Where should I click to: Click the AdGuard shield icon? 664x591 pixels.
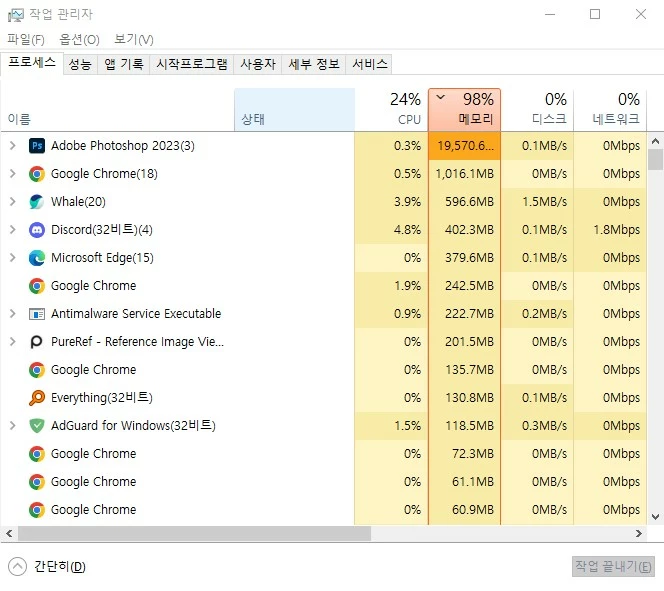coord(37,425)
